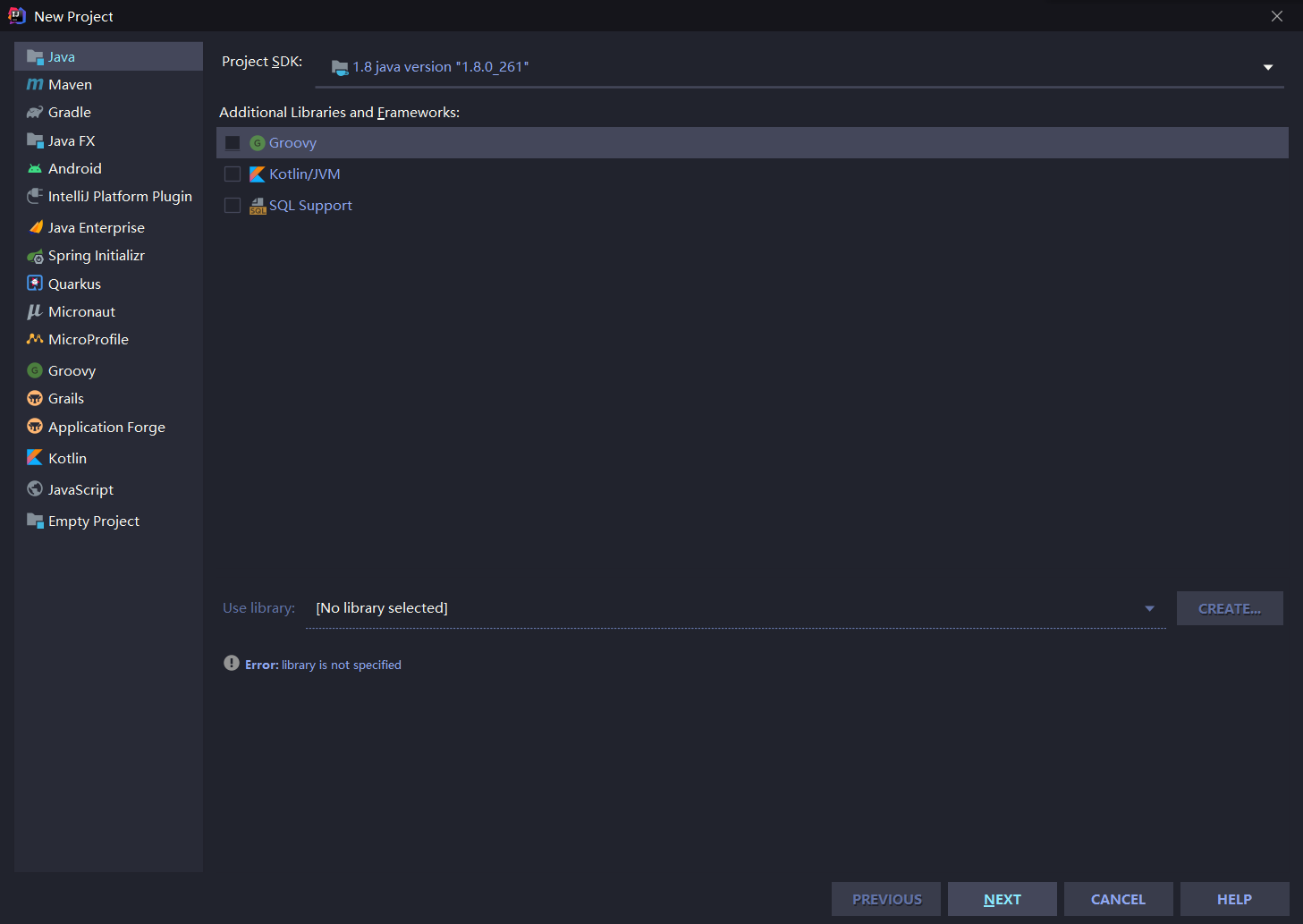Screen dimensions: 1303x924
Task: Click the Micronaut mu icon
Action: 35,311
